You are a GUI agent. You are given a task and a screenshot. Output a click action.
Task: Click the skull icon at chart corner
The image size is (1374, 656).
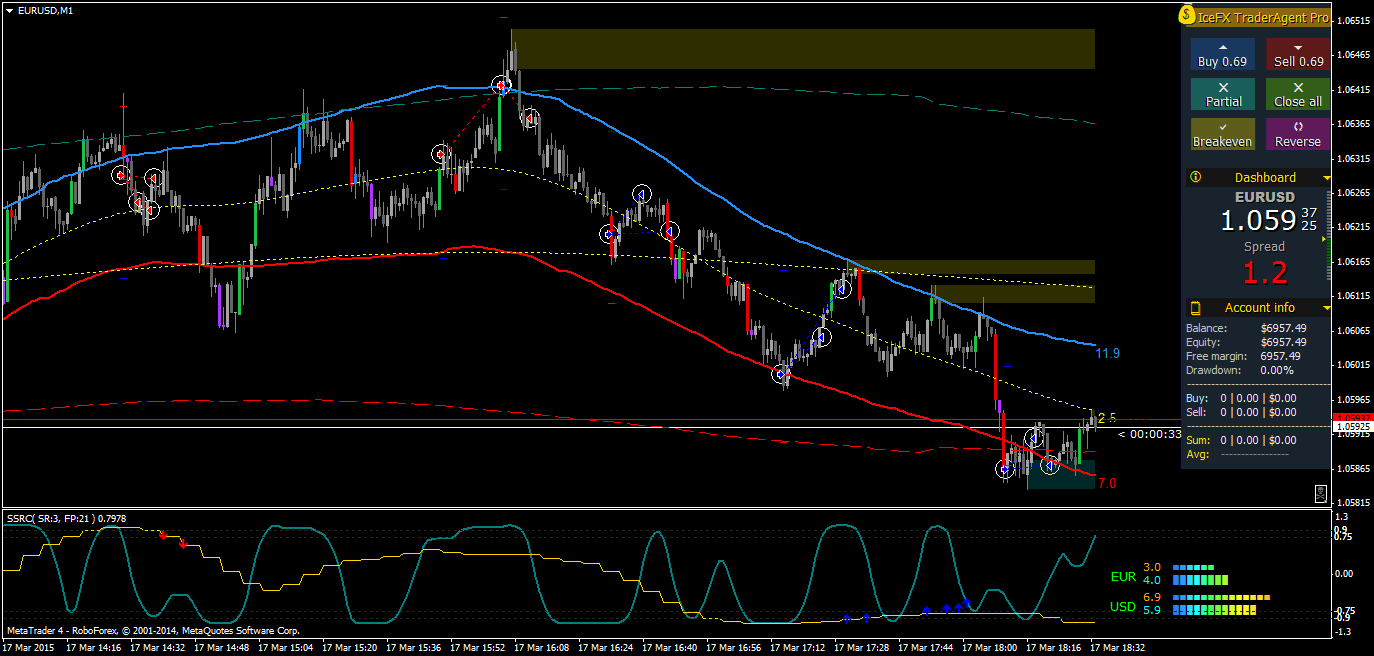click(x=1321, y=493)
